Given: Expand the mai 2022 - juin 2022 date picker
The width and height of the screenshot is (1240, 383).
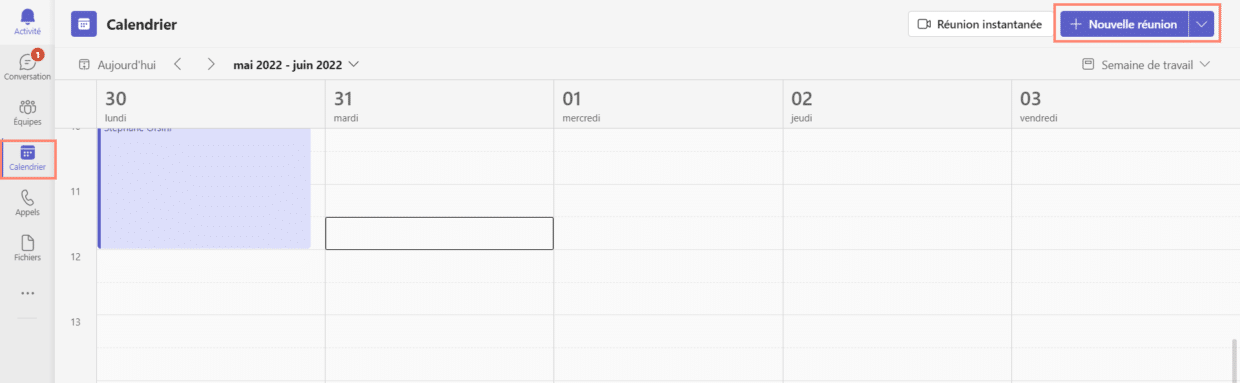Looking at the screenshot, I should 296,64.
